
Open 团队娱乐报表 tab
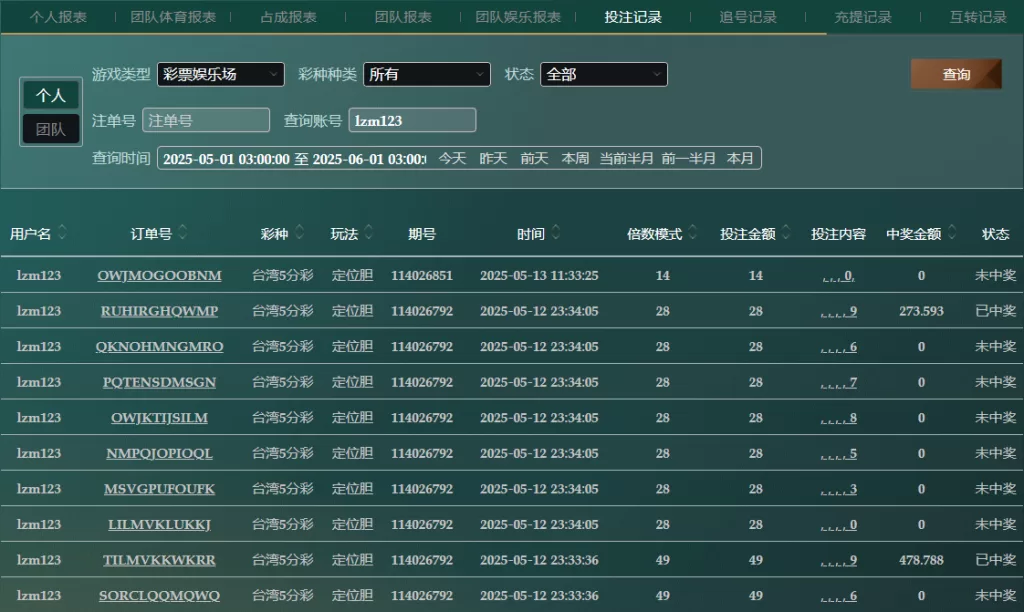pyautogui.click(x=518, y=17)
